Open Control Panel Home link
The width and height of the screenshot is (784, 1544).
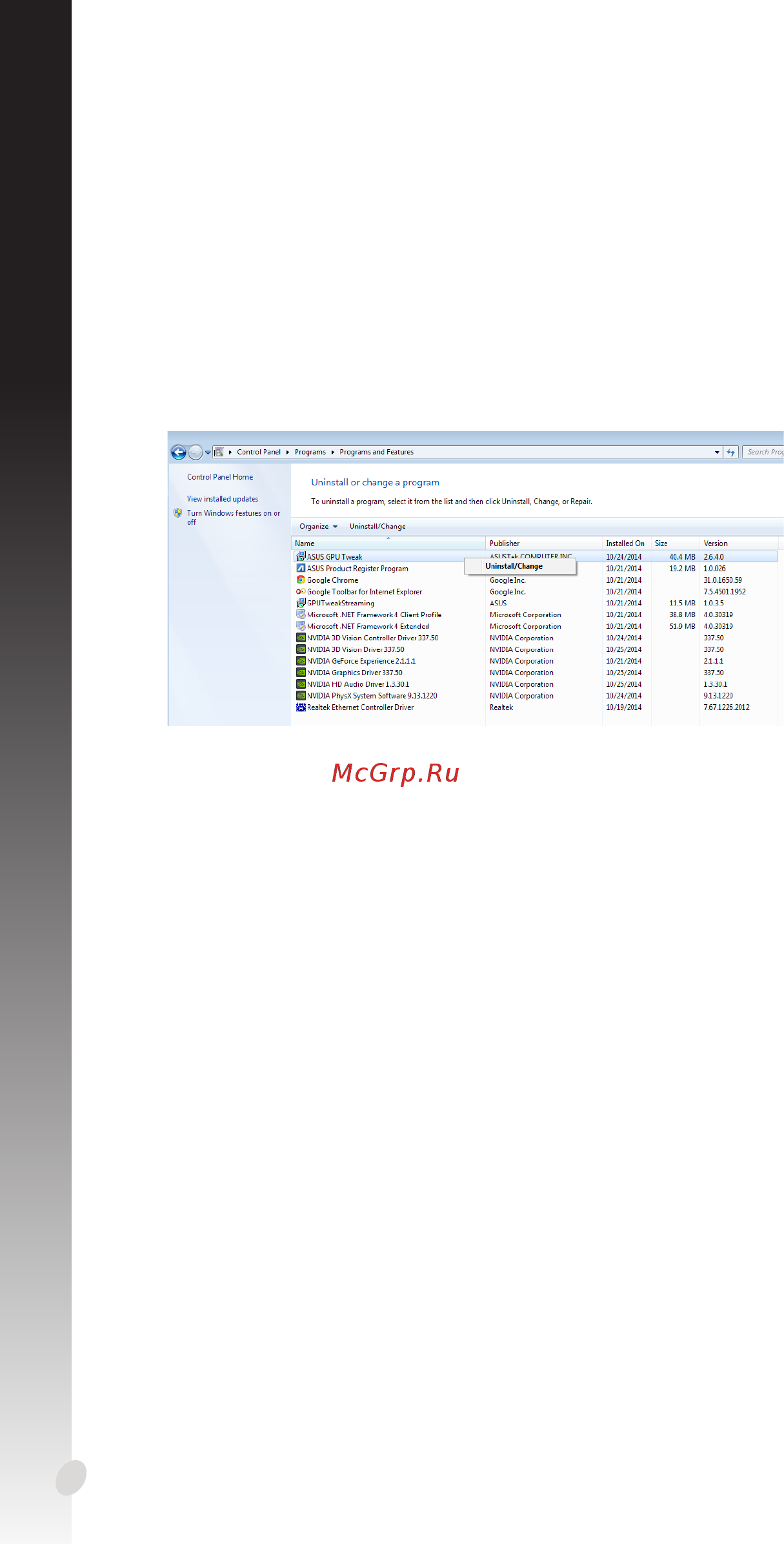tap(220, 477)
